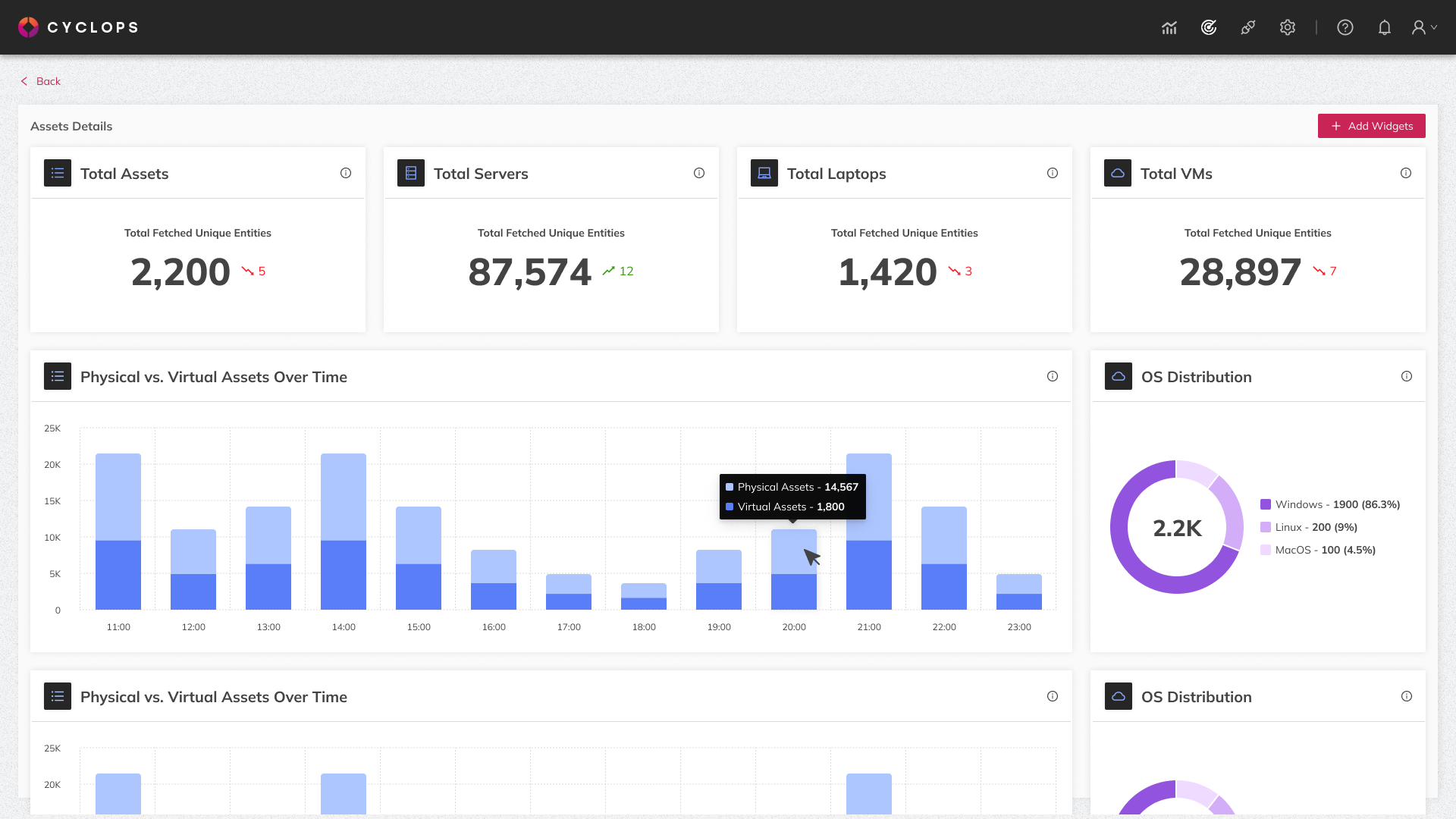The width and height of the screenshot is (1456, 819).
Task: Click the Total Assets info icon
Action: tap(346, 173)
